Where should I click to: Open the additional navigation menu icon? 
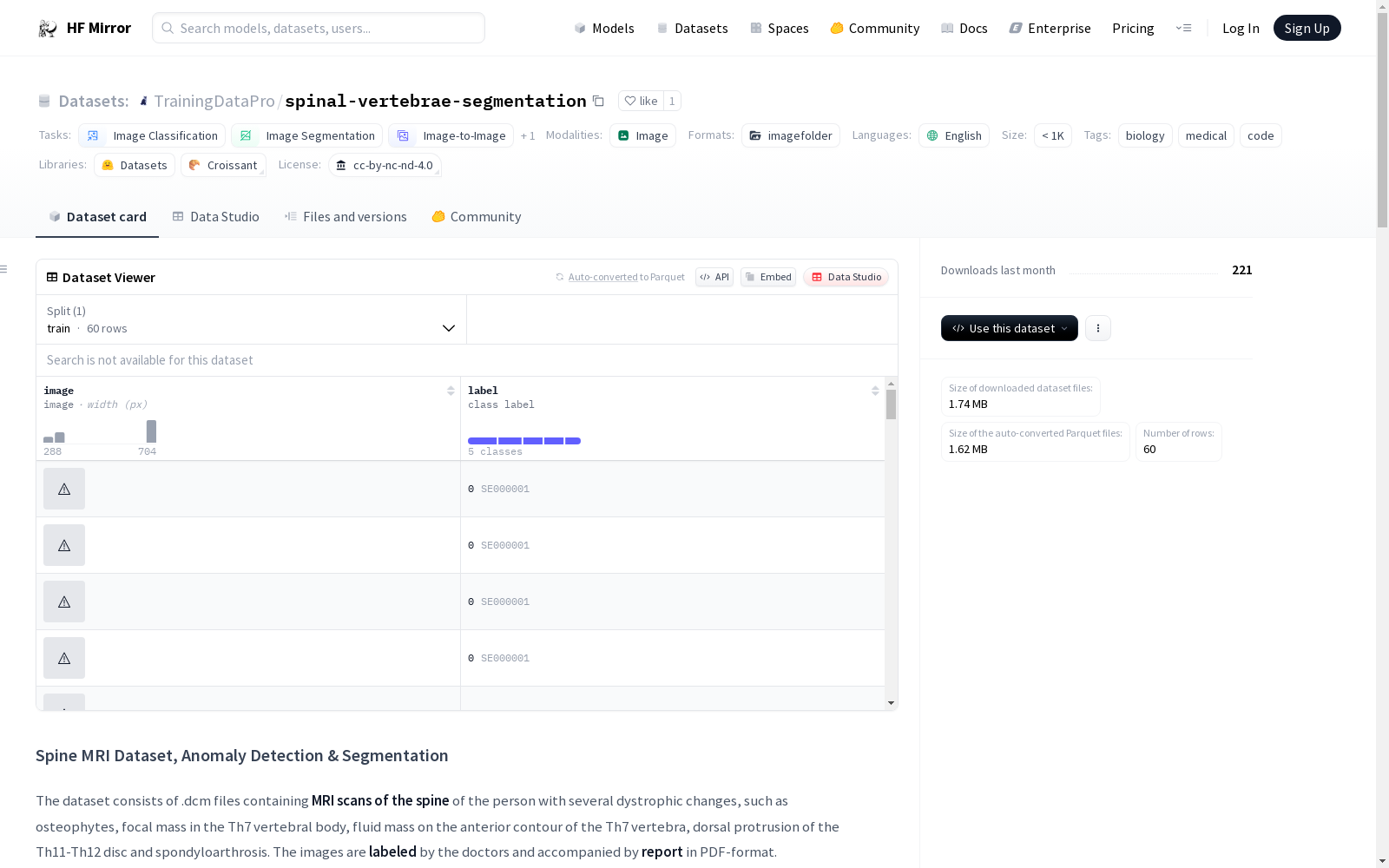1183,28
